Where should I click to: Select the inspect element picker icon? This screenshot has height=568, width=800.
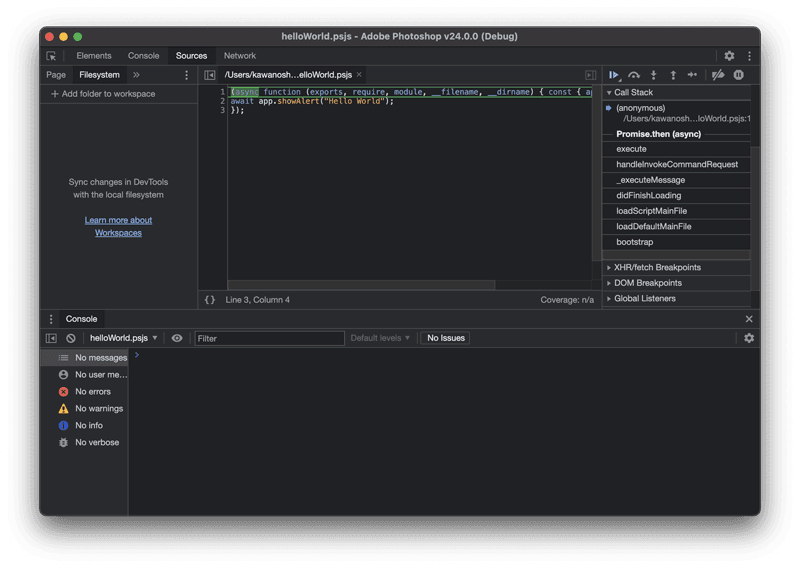(52, 56)
